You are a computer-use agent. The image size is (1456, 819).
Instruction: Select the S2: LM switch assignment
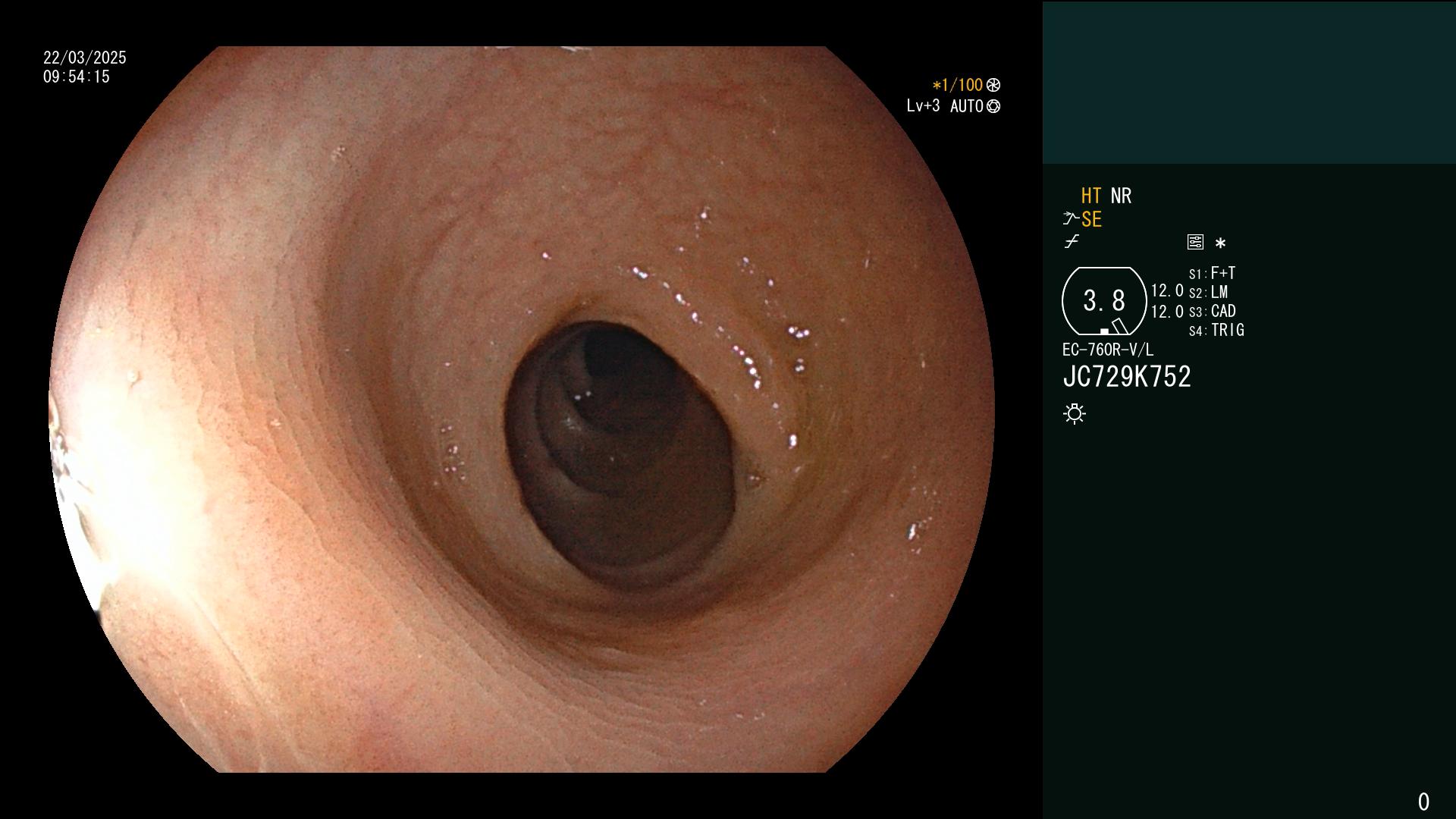point(1208,292)
